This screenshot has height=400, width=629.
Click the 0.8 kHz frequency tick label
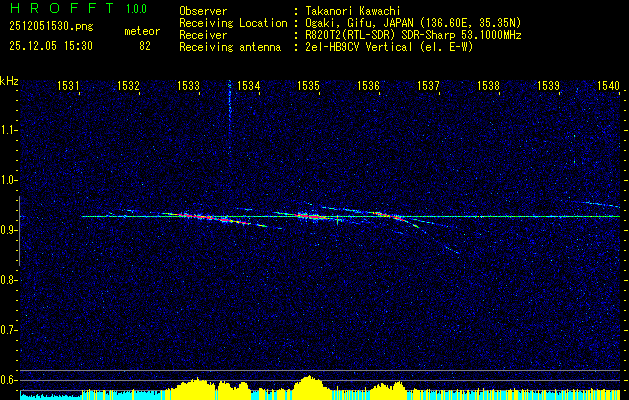click(x=8, y=280)
